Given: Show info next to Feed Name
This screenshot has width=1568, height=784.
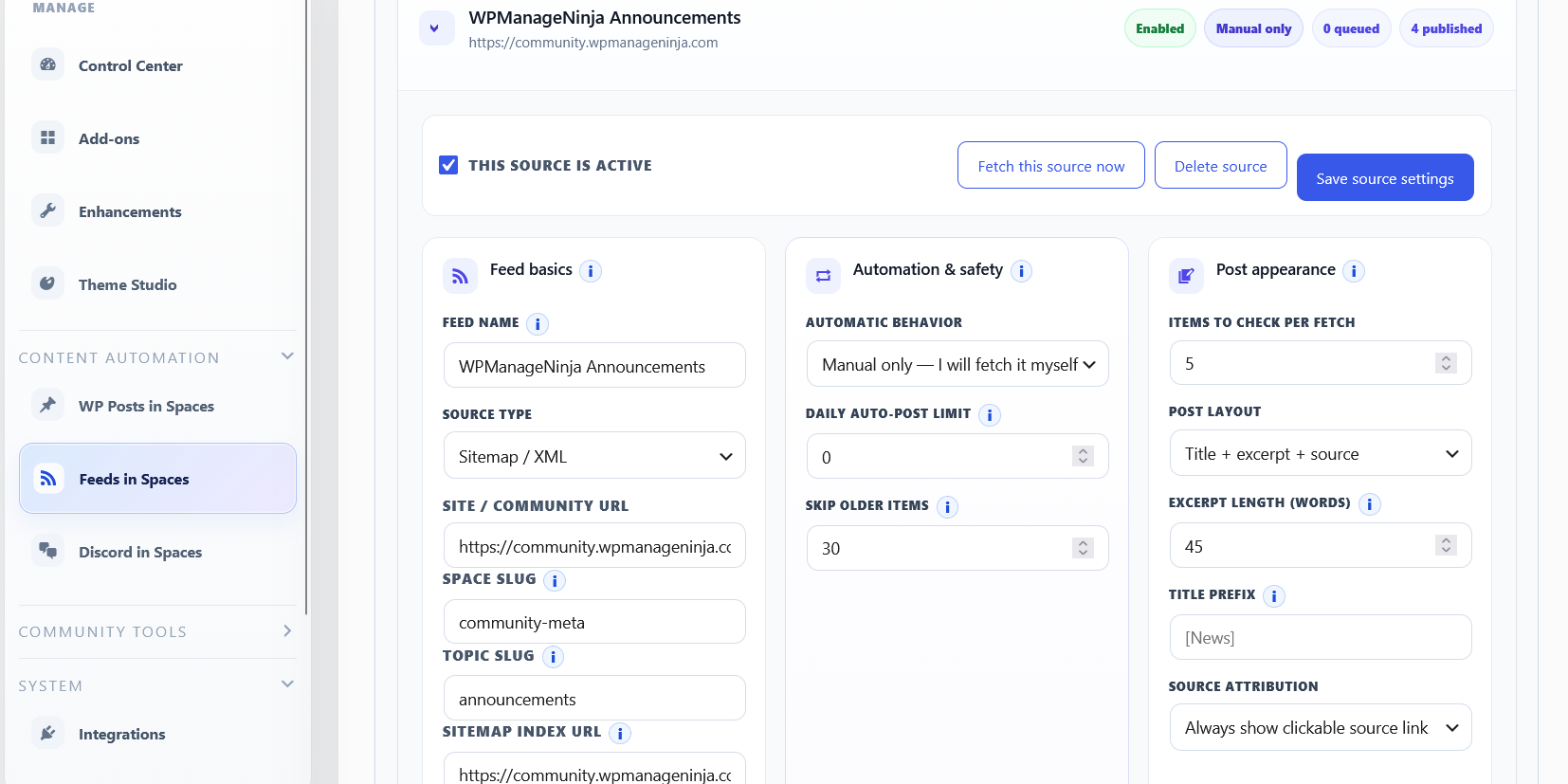Looking at the screenshot, I should (538, 324).
